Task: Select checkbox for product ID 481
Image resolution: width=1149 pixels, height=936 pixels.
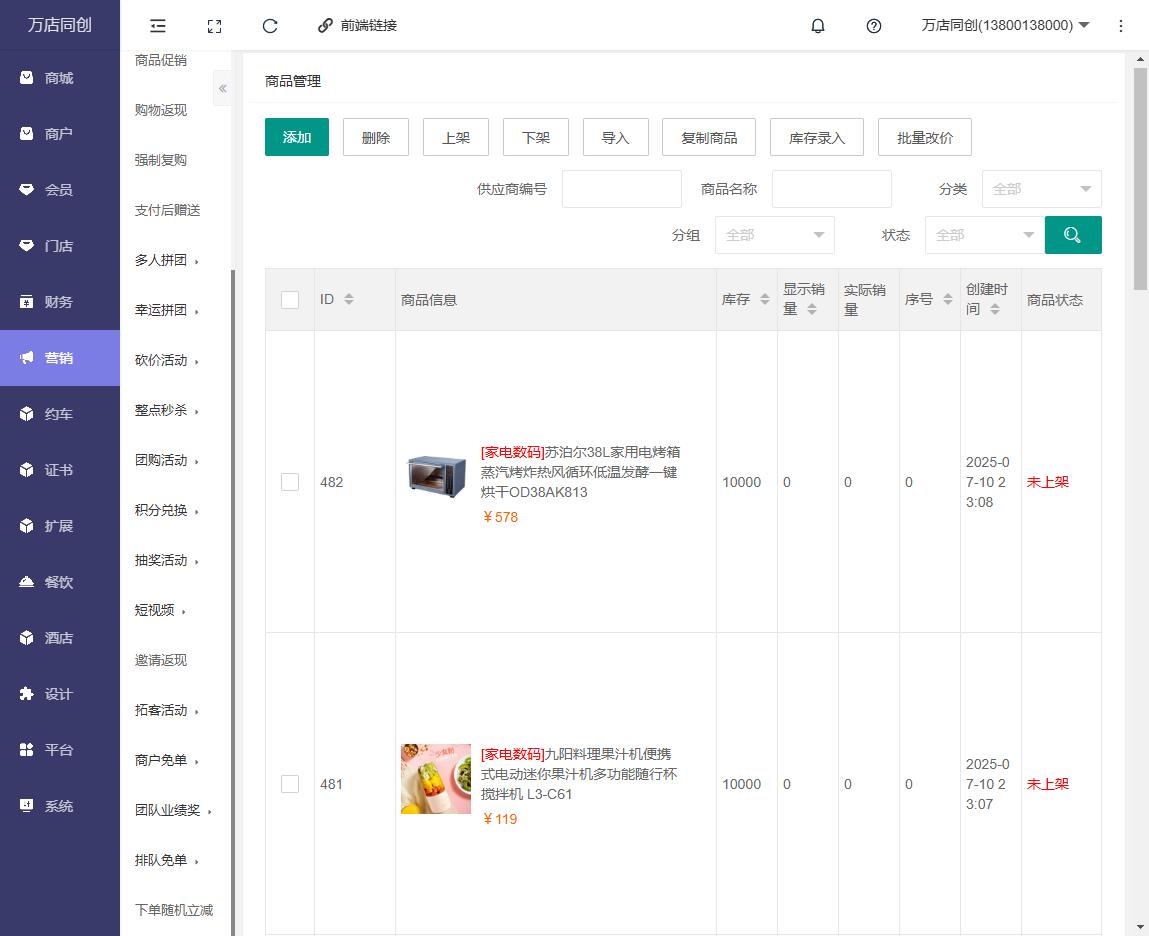Action: [x=290, y=784]
